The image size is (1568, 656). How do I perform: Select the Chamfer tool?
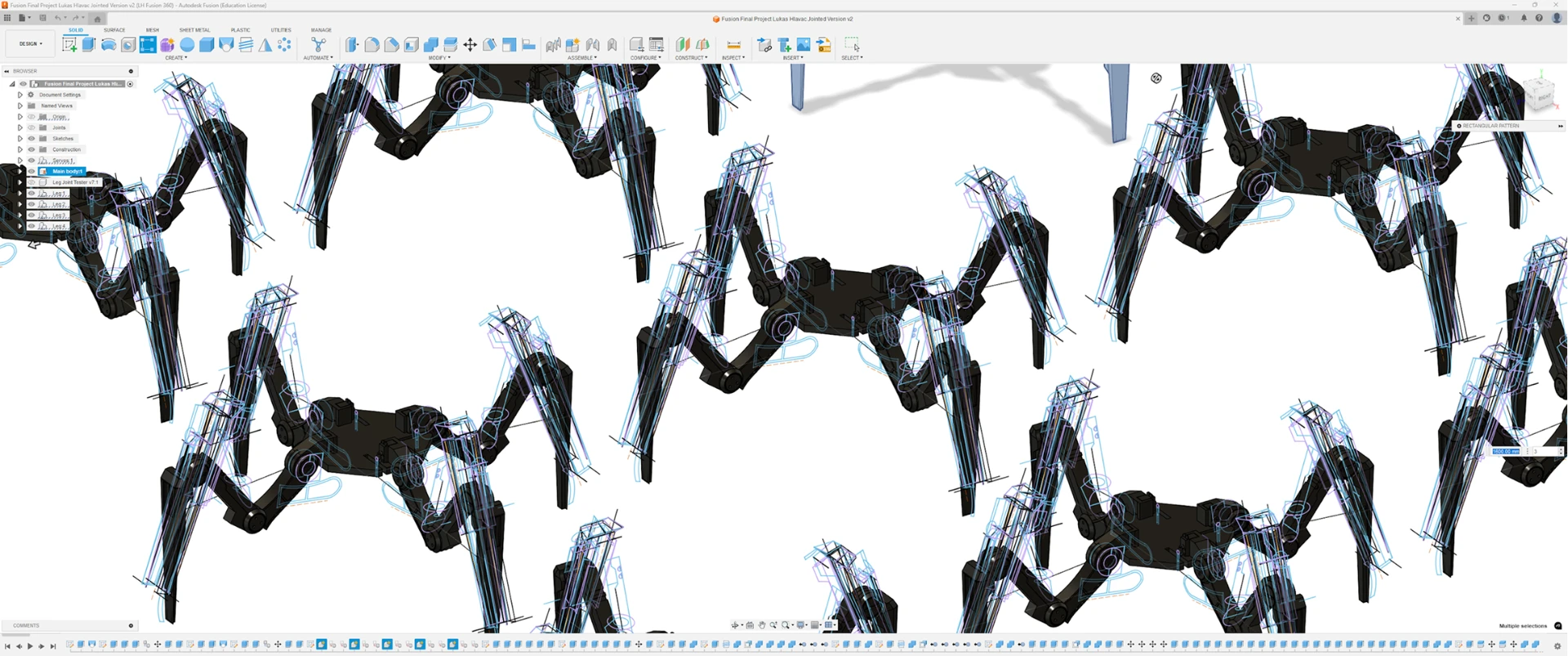pos(391,45)
